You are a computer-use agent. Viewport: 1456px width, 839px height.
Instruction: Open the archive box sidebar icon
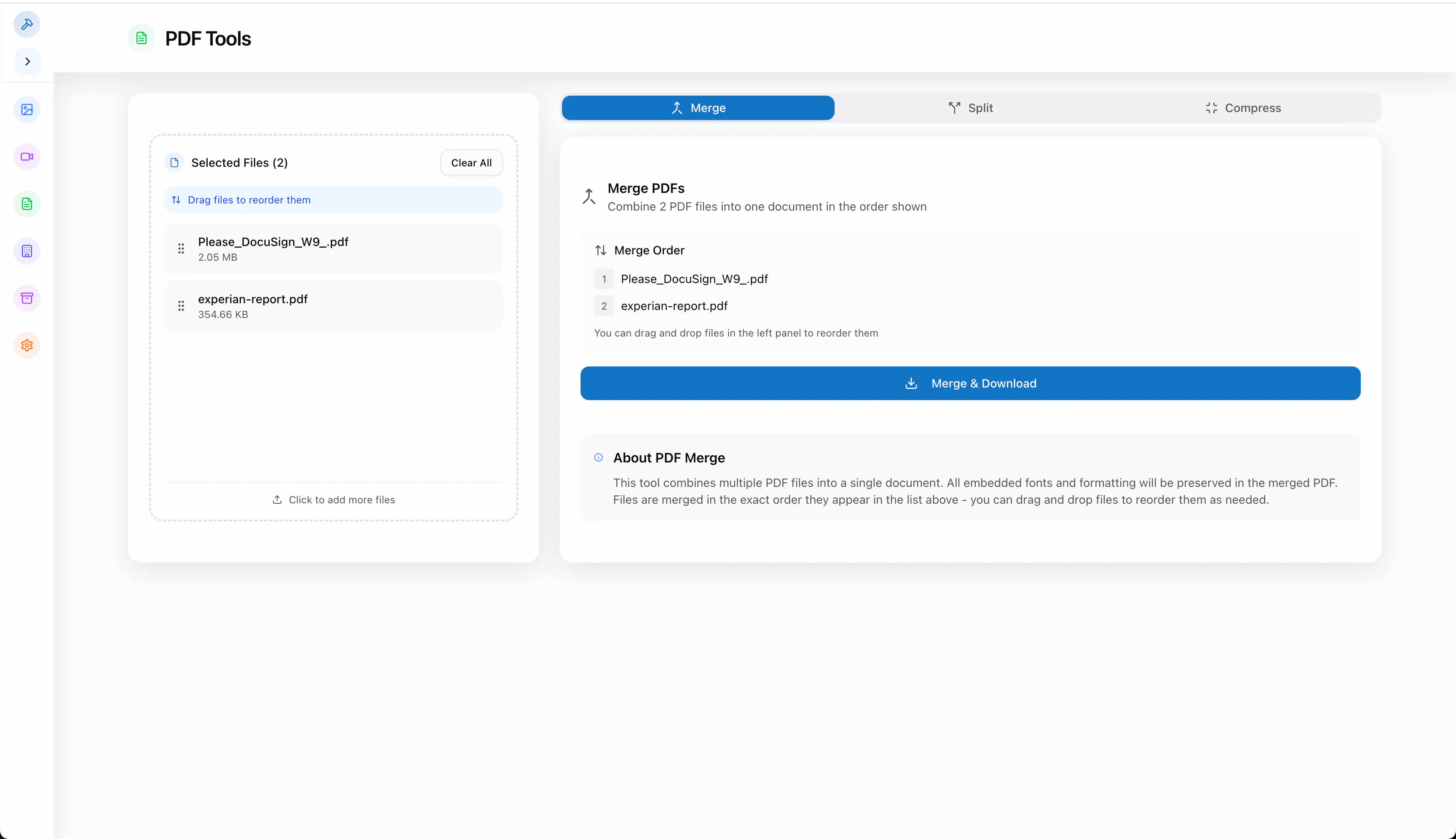pos(27,299)
